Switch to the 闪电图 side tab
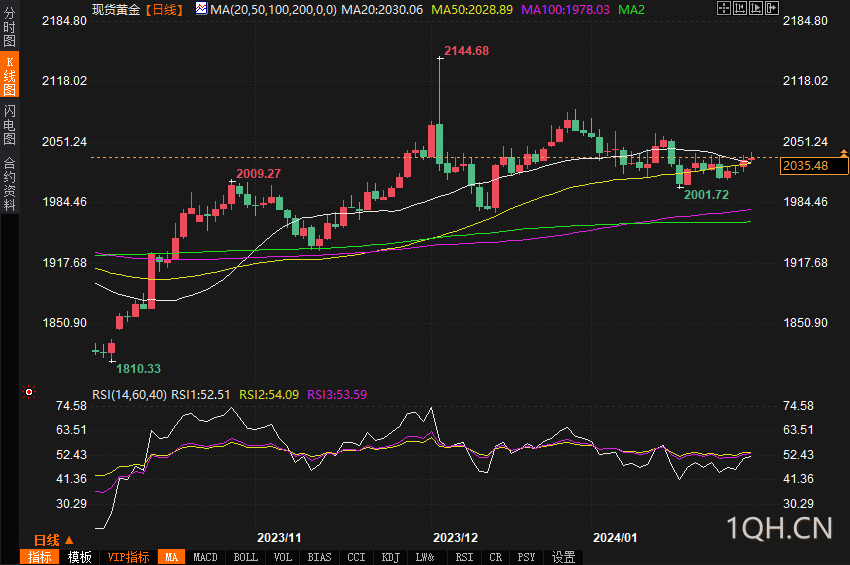The image size is (850, 565). (x=9, y=124)
